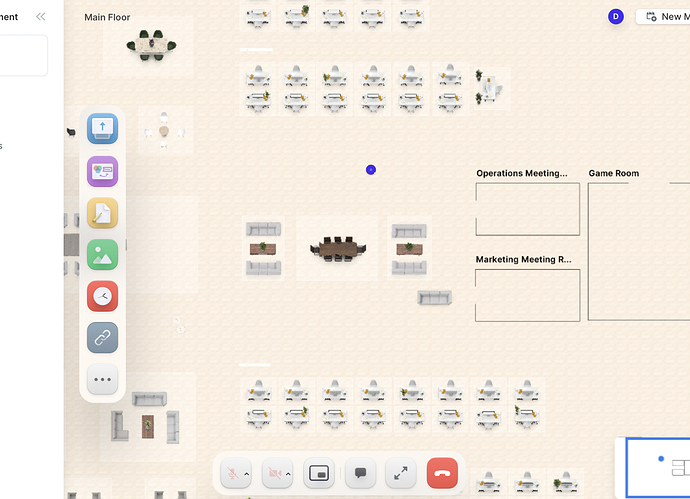The height and width of the screenshot is (499, 690).
Task: Unmute the microphone
Action: coord(232,473)
